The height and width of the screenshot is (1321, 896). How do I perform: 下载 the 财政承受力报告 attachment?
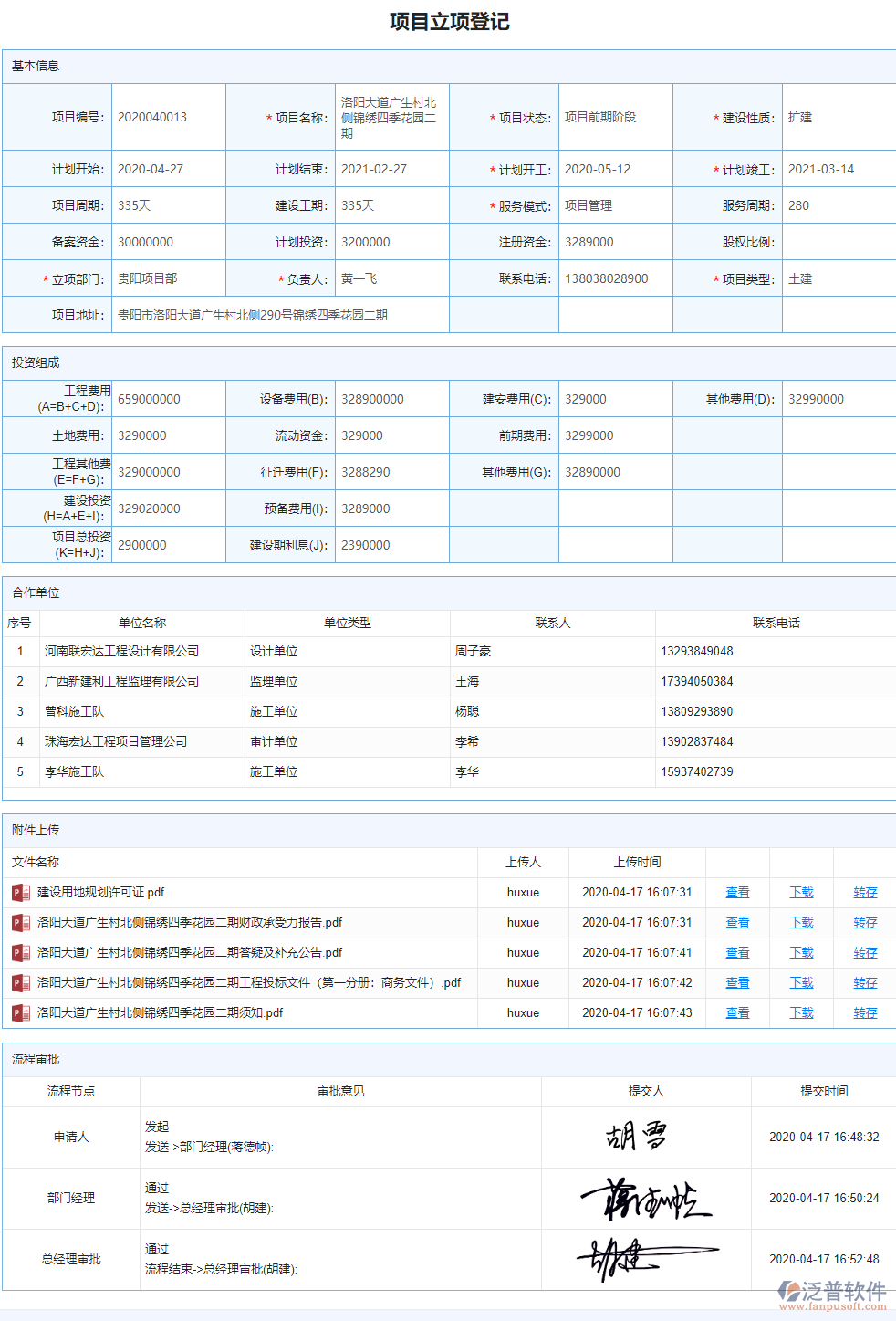click(800, 922)
